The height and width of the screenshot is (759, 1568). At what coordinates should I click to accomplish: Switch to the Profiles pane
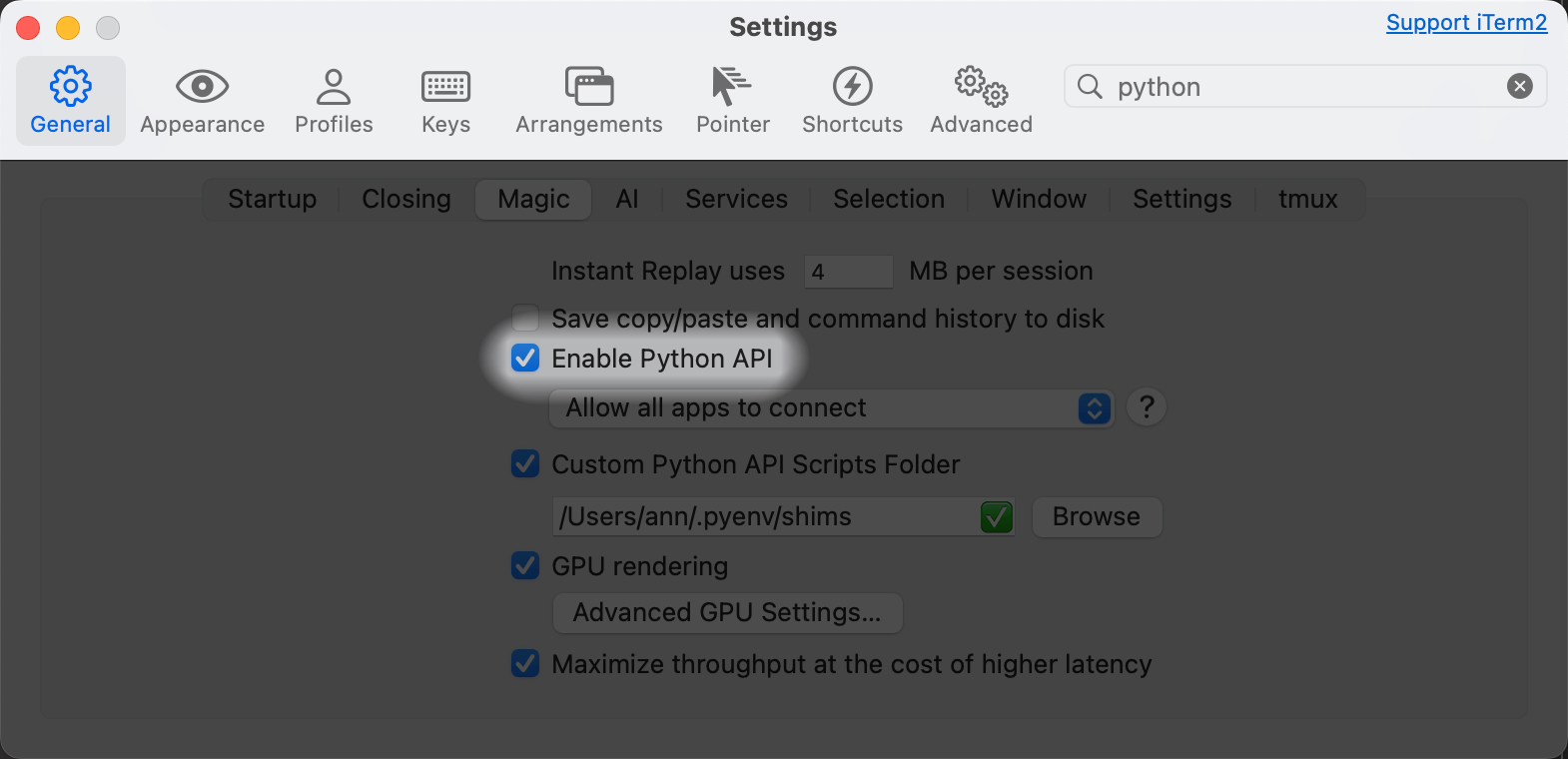point(334,101)
